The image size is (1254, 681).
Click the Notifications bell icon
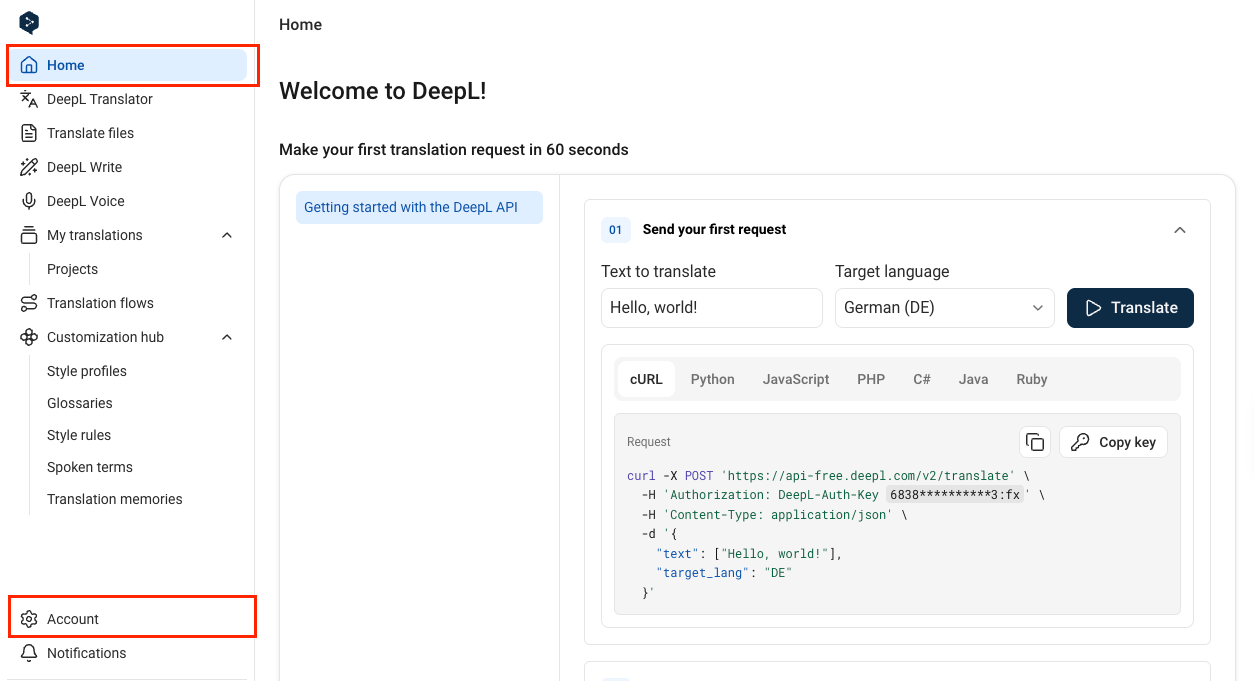pyautogui.click(x=29, y=653)
